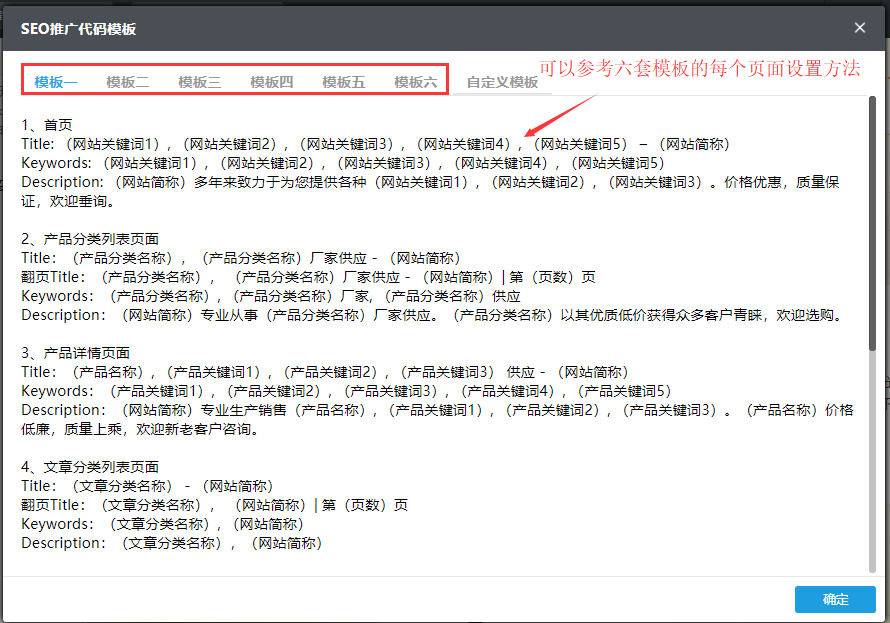Click the 翻页Title line under 文章分类列表页面
The image size is (890, 623).
click(214, 505)
